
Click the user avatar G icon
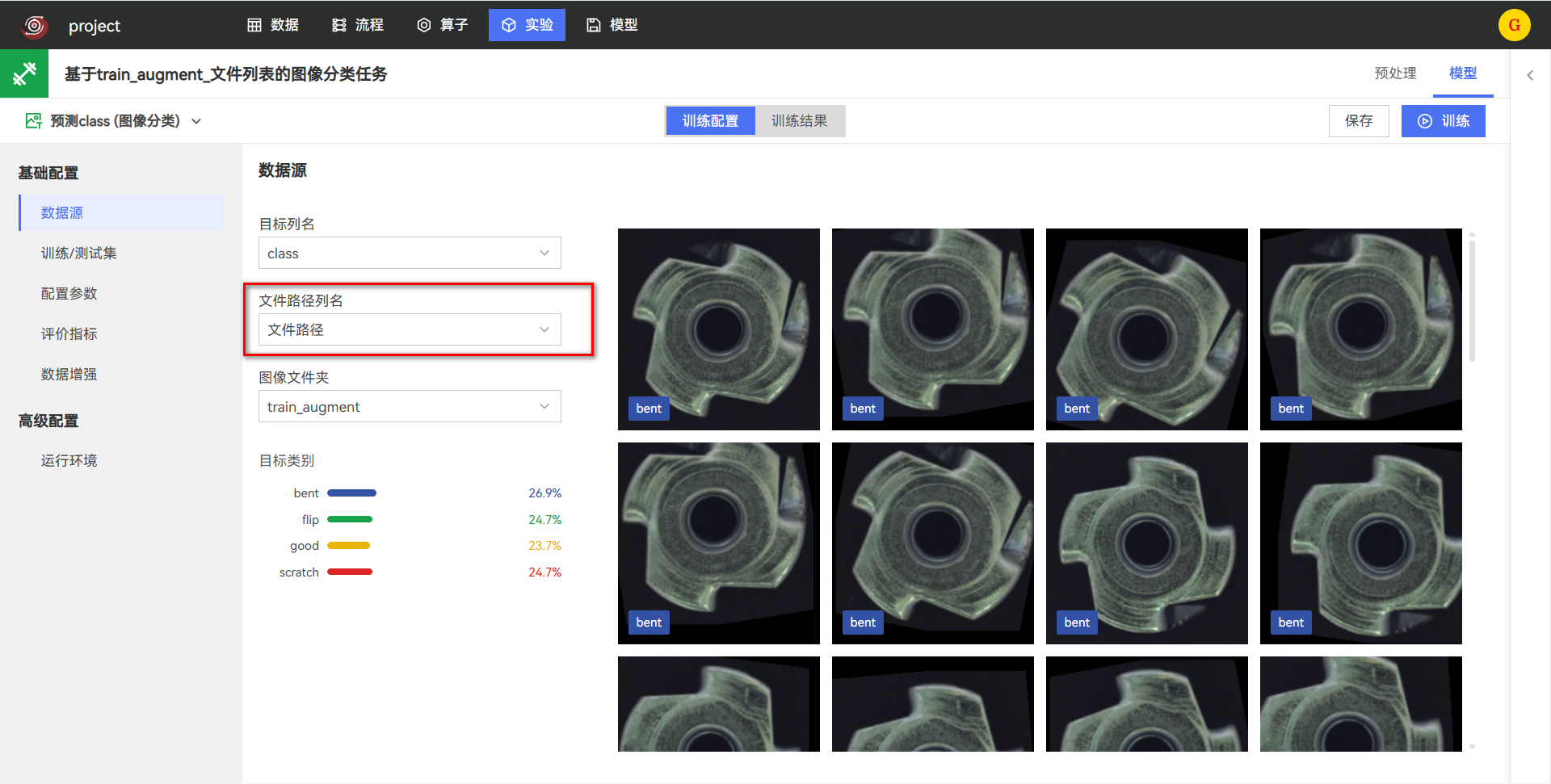pos(1514,25)
